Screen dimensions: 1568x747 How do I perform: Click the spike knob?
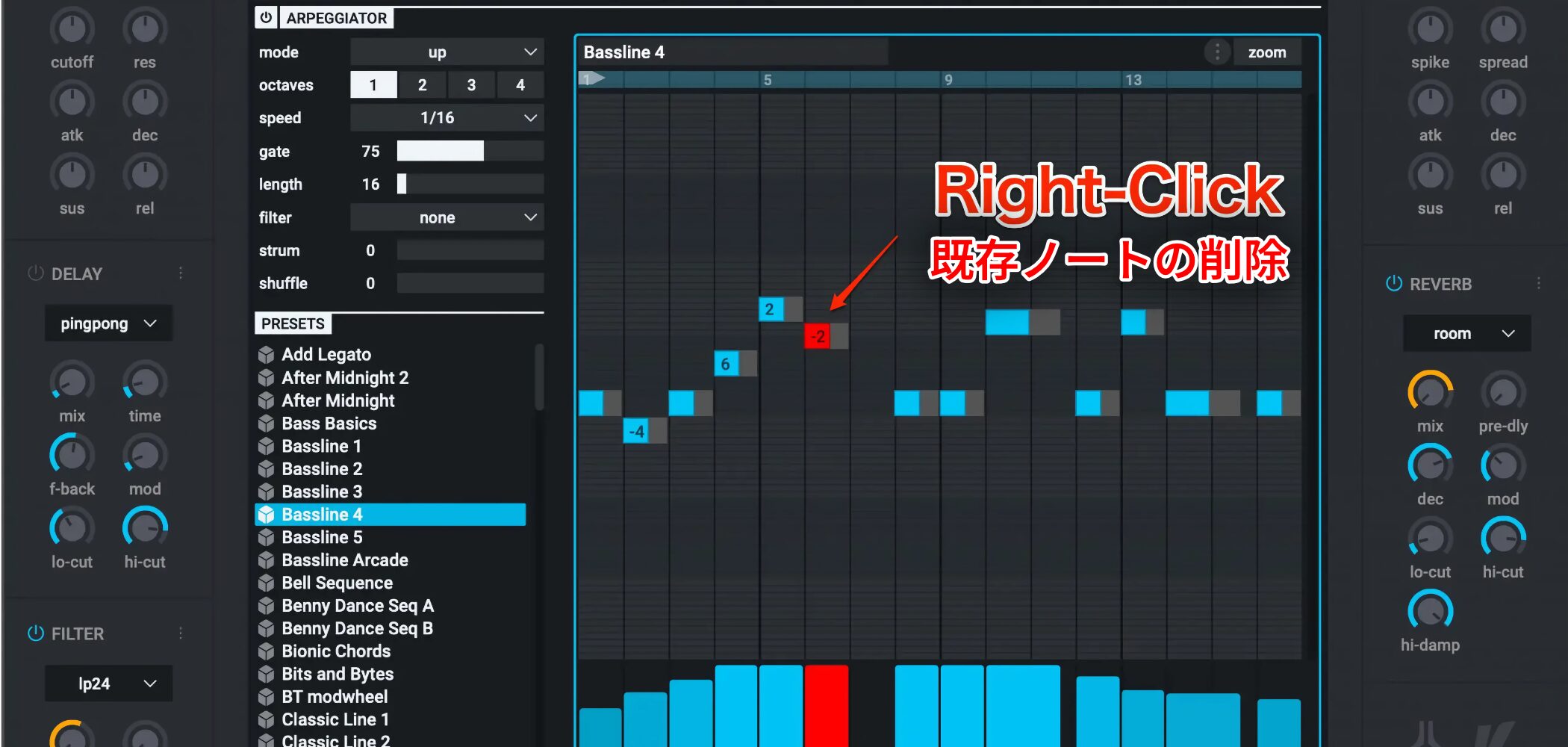point(1430,28)
